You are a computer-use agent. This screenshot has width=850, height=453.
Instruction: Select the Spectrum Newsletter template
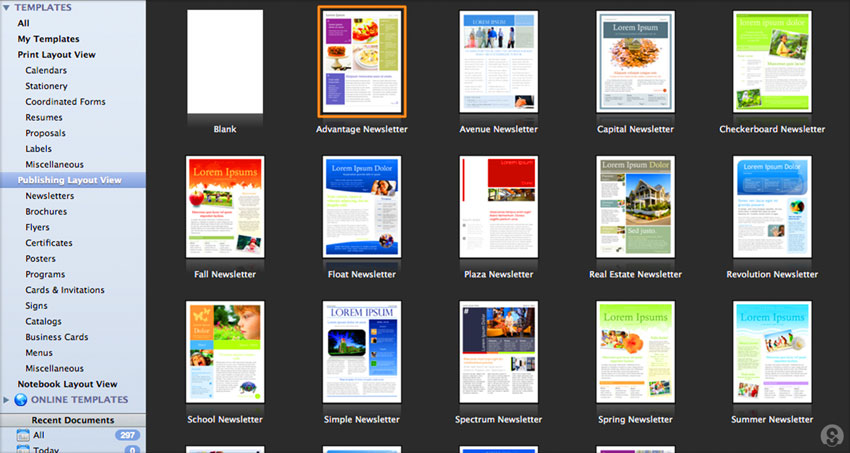498,352
